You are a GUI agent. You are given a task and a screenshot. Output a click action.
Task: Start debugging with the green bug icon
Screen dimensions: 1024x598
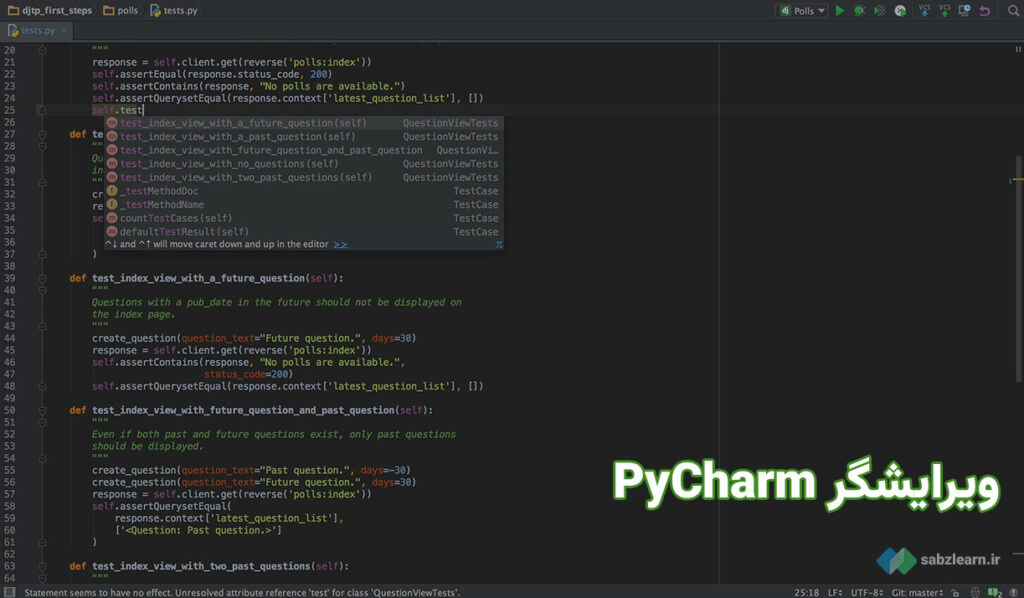pyautogui.click(x=859, y=11)
